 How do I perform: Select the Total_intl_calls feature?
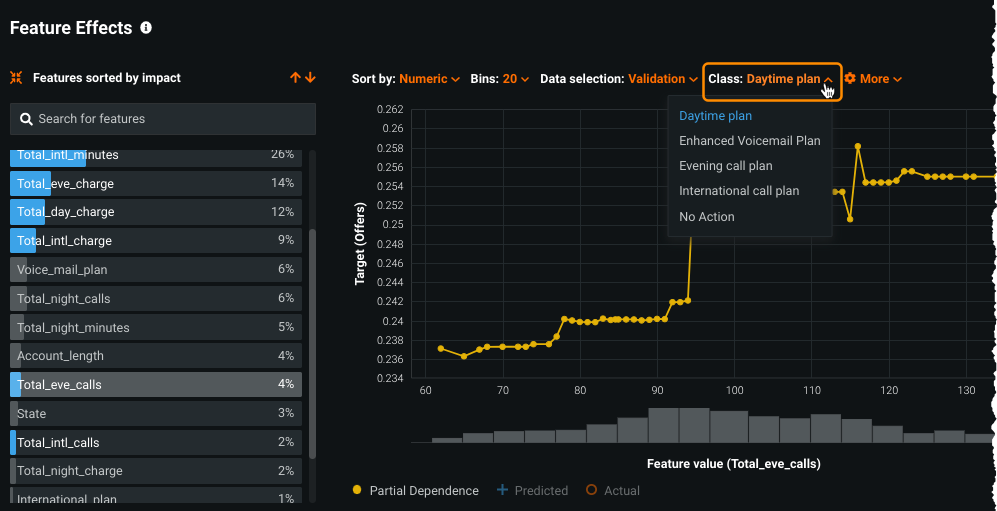coord(156,442)
